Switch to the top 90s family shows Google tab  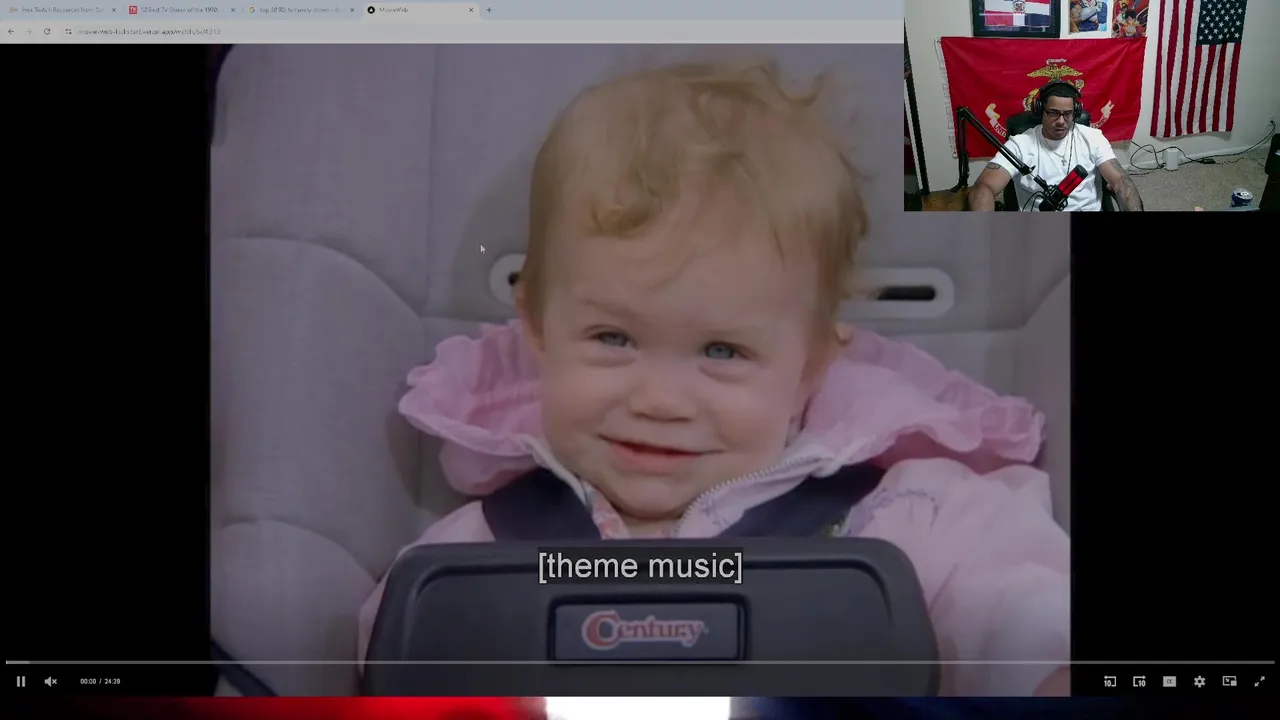(x=300, y=10)
